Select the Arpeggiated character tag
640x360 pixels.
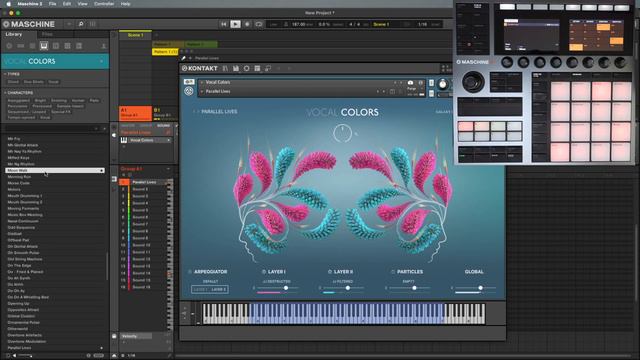coord(18,100)
